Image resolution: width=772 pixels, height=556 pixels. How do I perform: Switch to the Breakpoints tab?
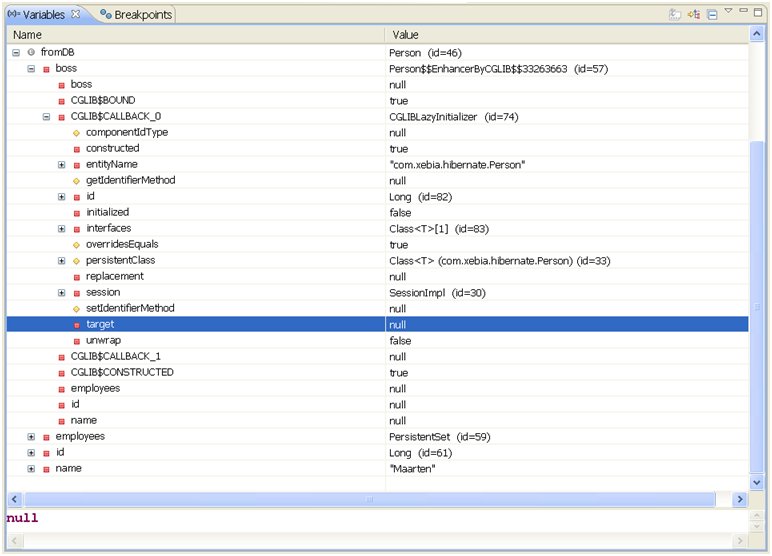pos(136,15)
